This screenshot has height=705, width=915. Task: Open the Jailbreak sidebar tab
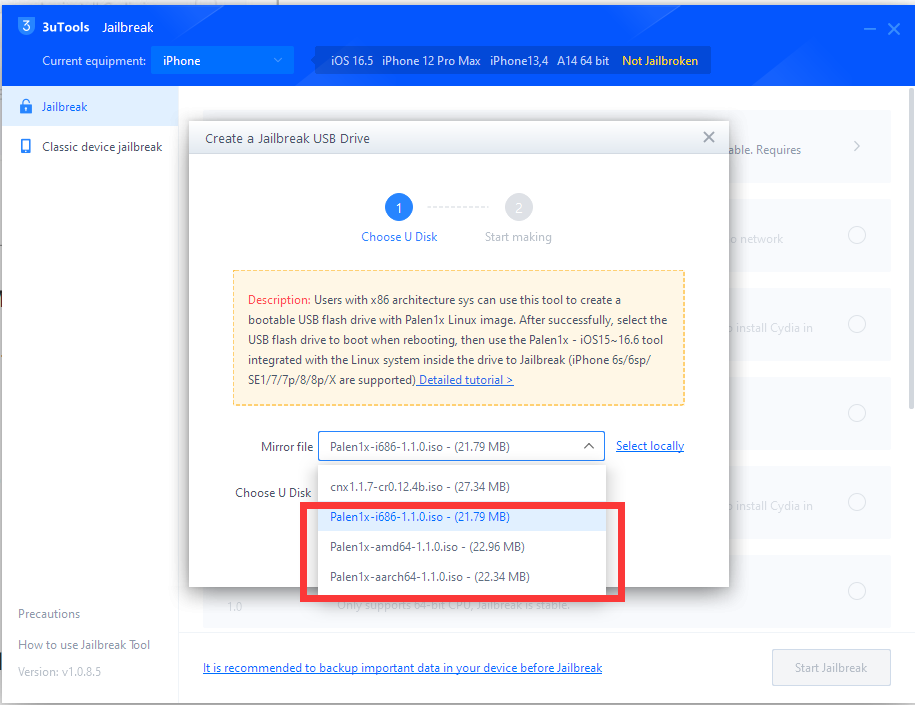(90, 106)
